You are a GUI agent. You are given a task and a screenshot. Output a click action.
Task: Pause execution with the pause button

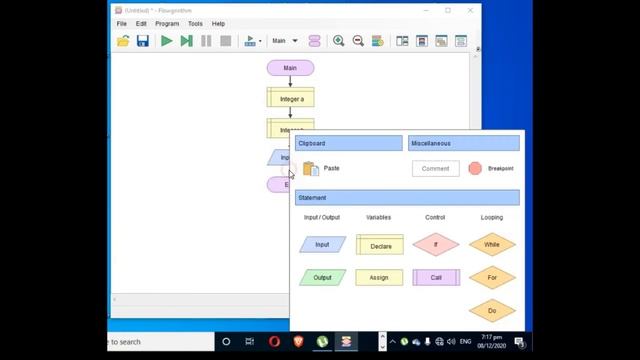pyautogui.click(x=206, y=41)
